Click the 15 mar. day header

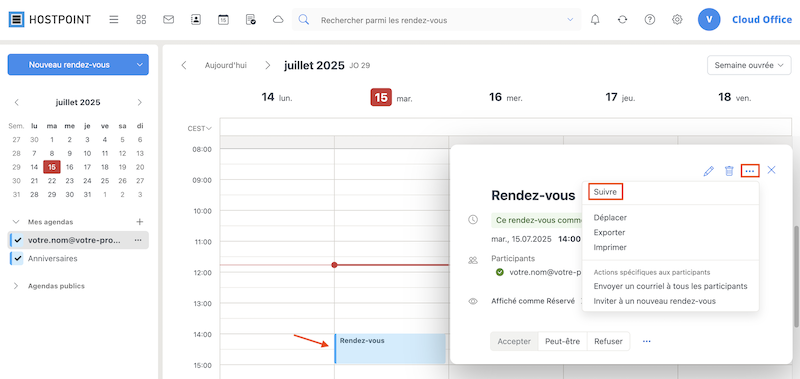point(391,97)
